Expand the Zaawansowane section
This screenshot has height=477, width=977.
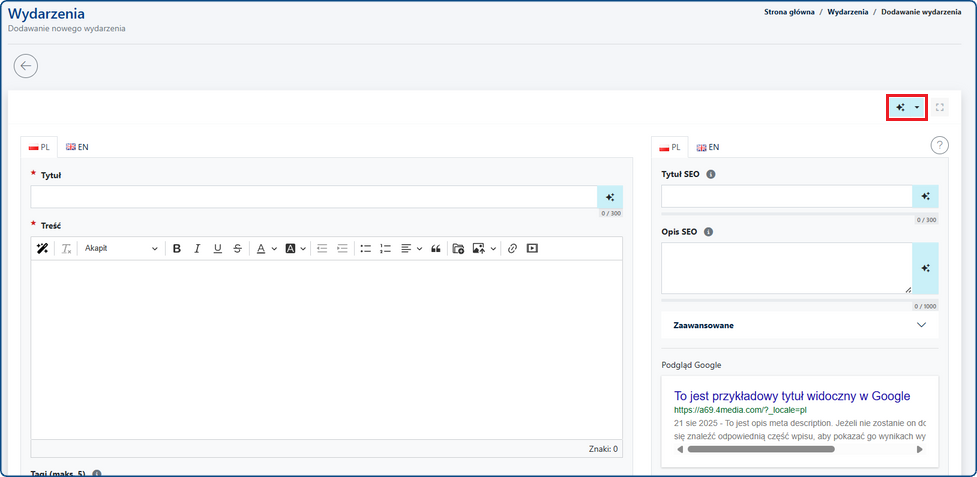[921, 325]
